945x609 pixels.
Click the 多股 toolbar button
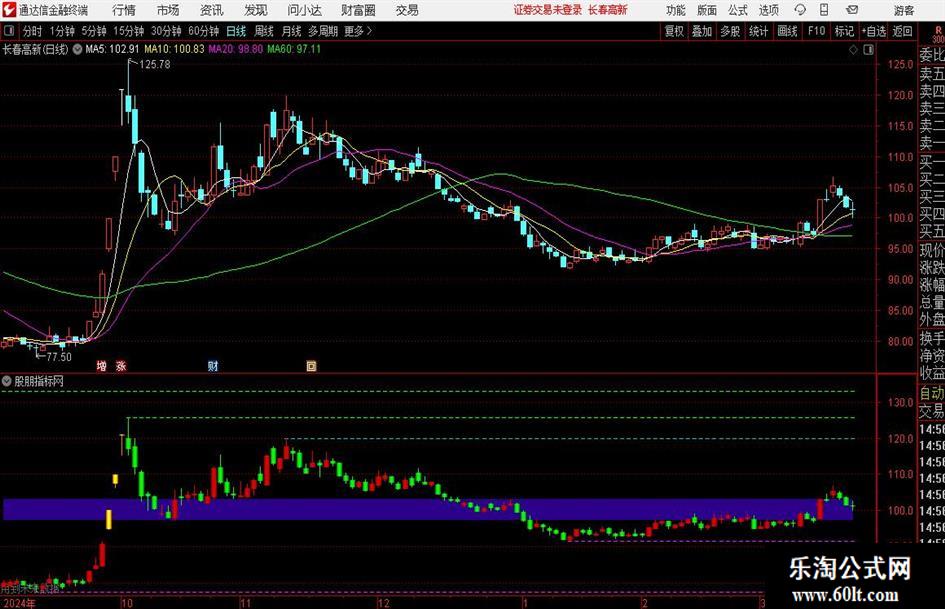click(x=730, y=31)
